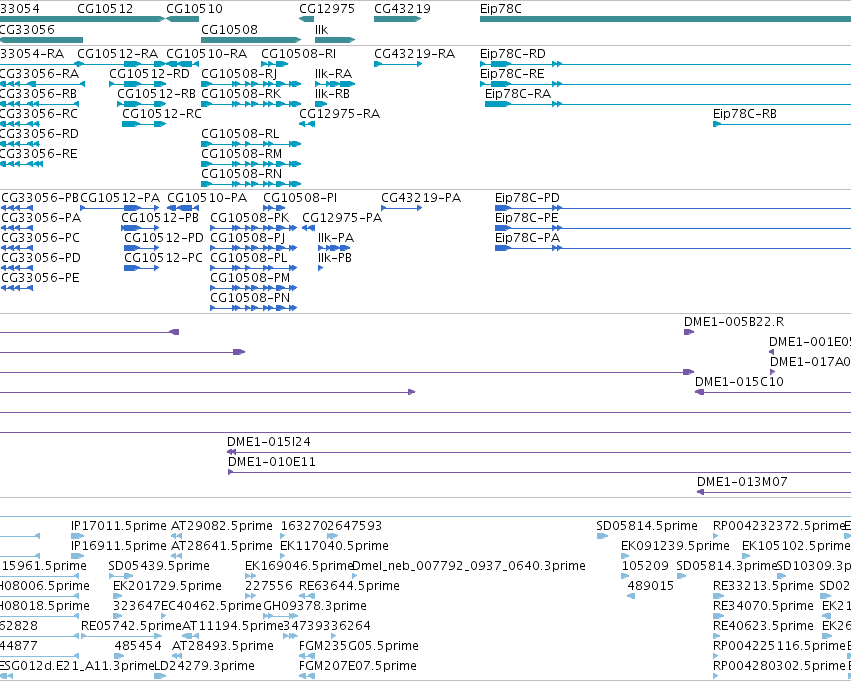Click transcript CG33056-RE
Viewport: 851px width, 681px height.
pyautogui.click(x=39, y=154)
